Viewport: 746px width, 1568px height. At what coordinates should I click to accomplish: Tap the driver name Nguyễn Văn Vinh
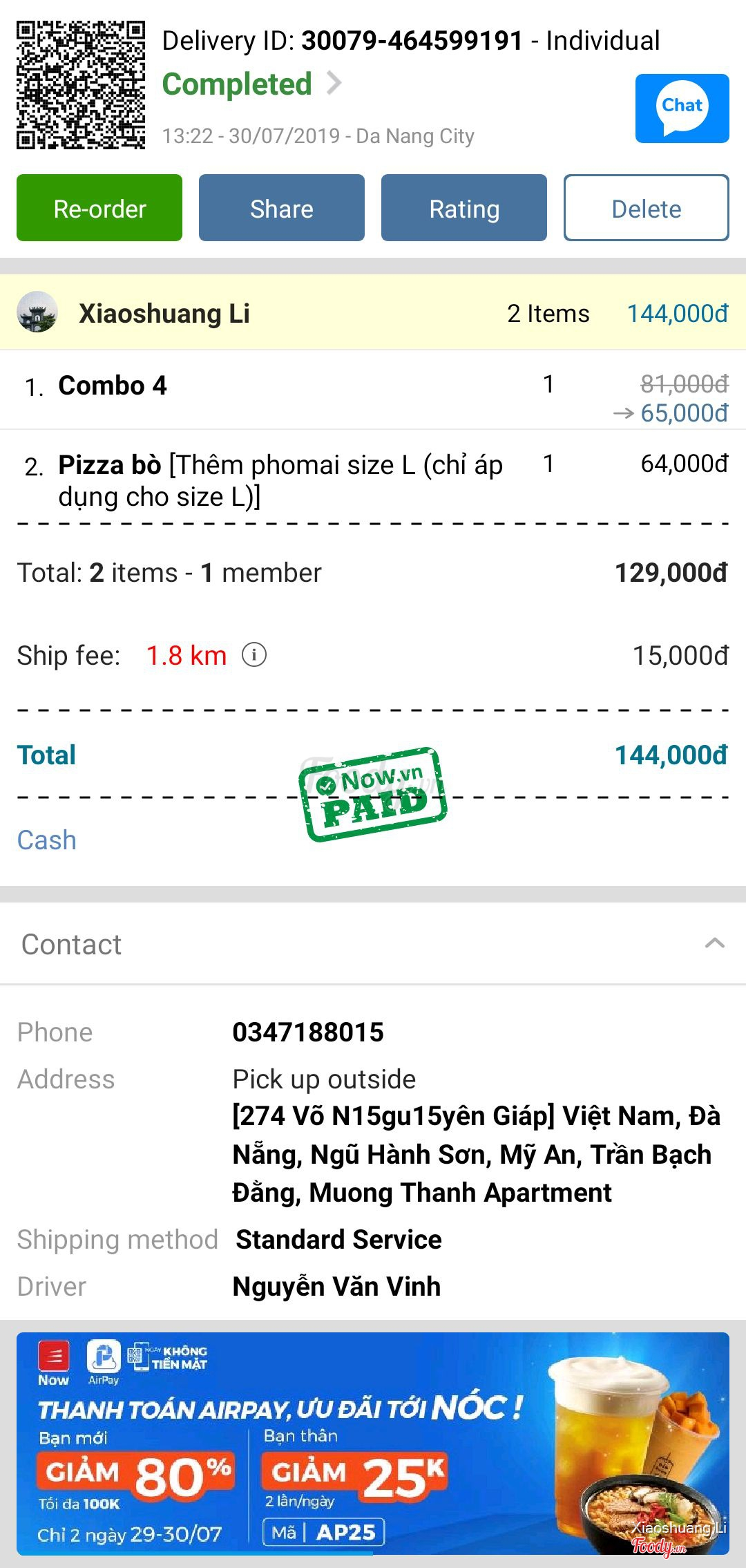[x=336, y=1286]
